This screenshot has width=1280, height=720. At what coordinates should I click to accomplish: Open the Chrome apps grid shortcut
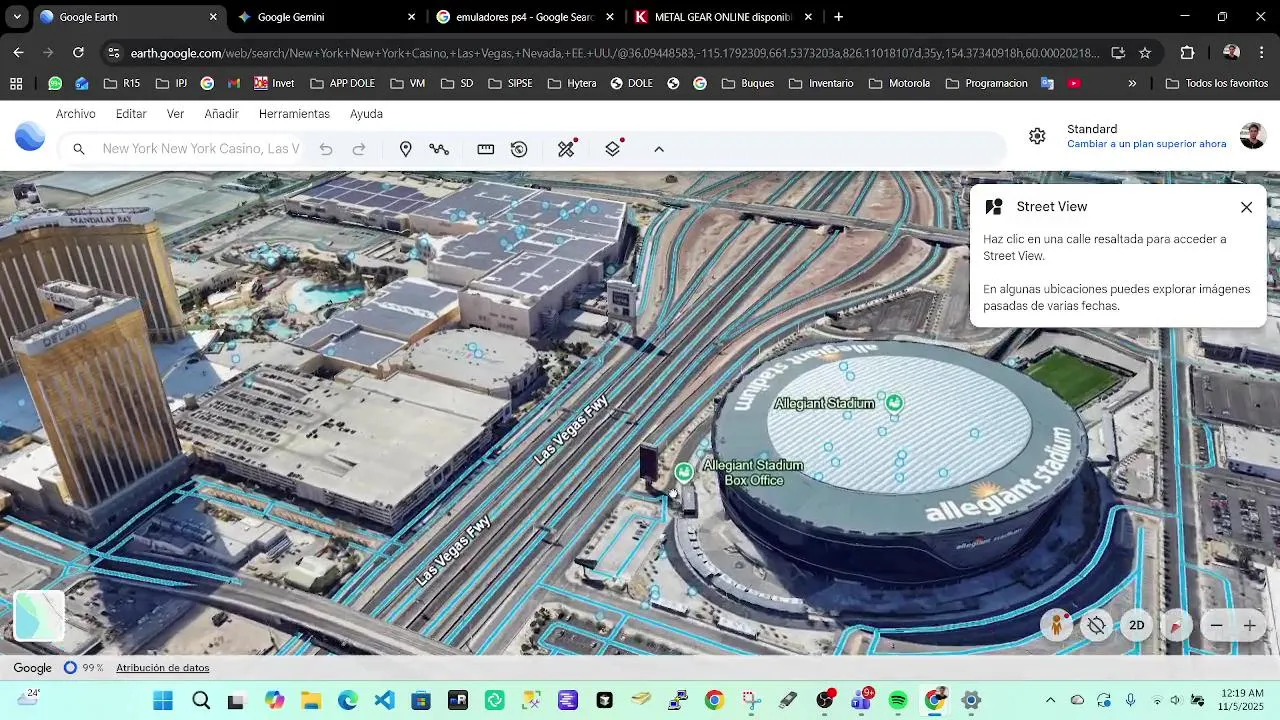click(16, 83)
